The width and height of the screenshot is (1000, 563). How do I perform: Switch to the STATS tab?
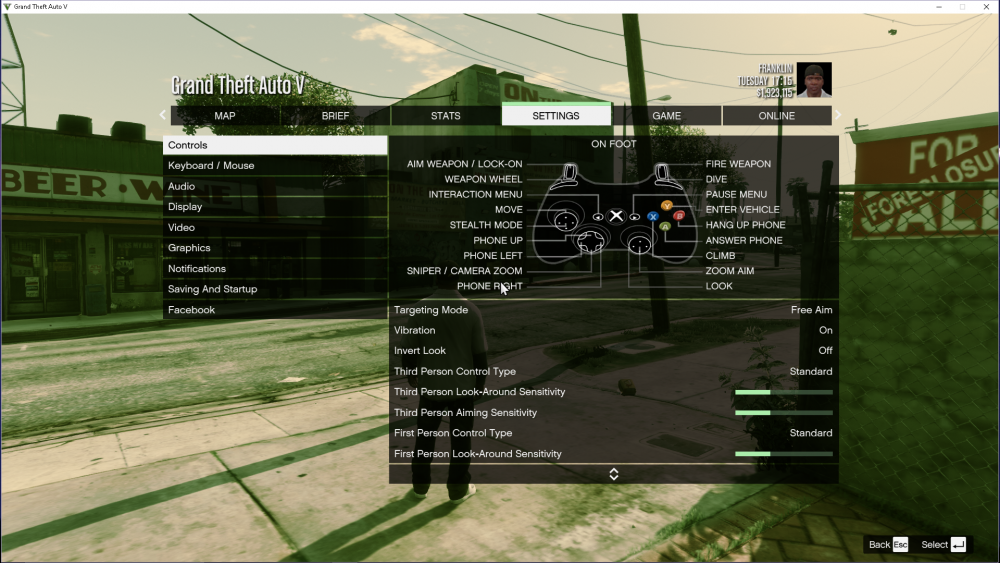[446, 115]
